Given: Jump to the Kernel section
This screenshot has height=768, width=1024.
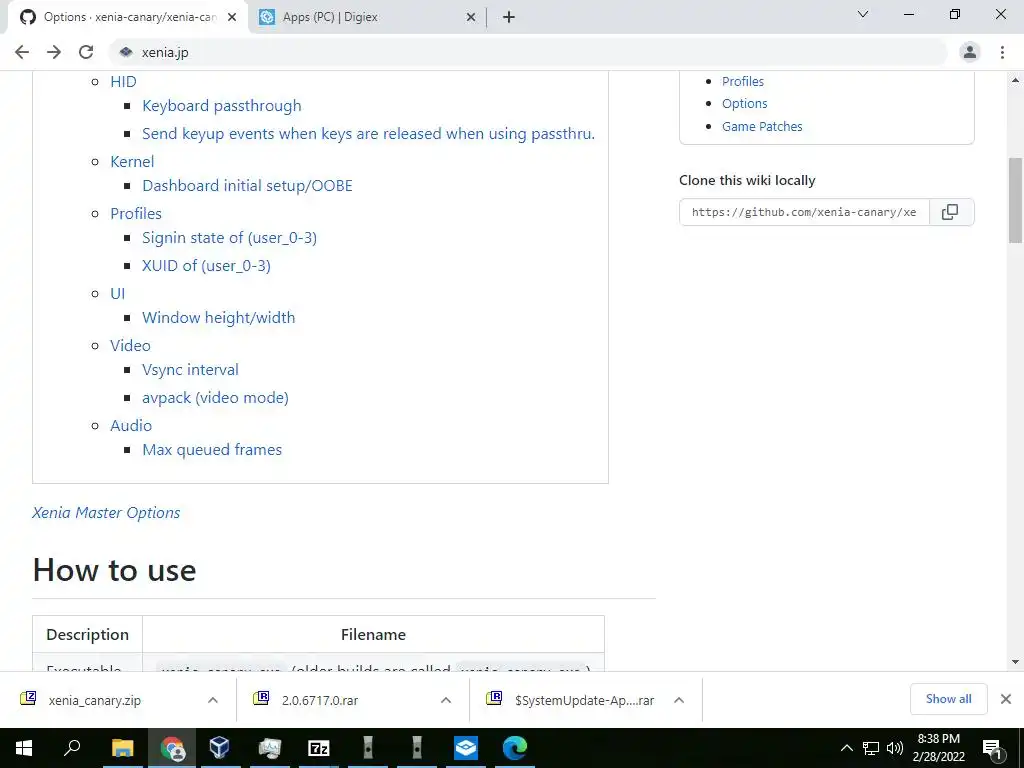Looking at the screenshot, I should click(x=132, y=162).
